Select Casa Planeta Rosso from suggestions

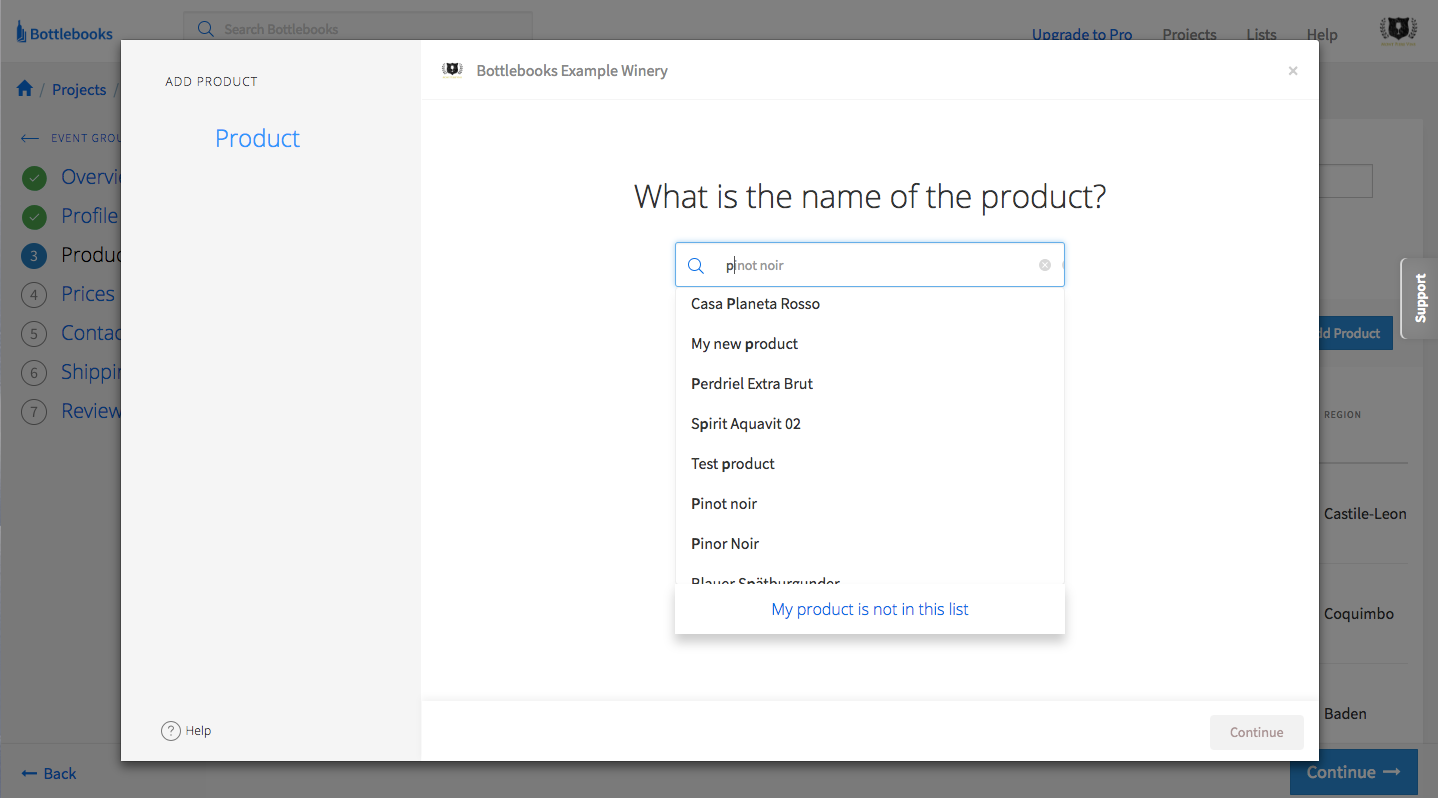[x=870, y=304]
